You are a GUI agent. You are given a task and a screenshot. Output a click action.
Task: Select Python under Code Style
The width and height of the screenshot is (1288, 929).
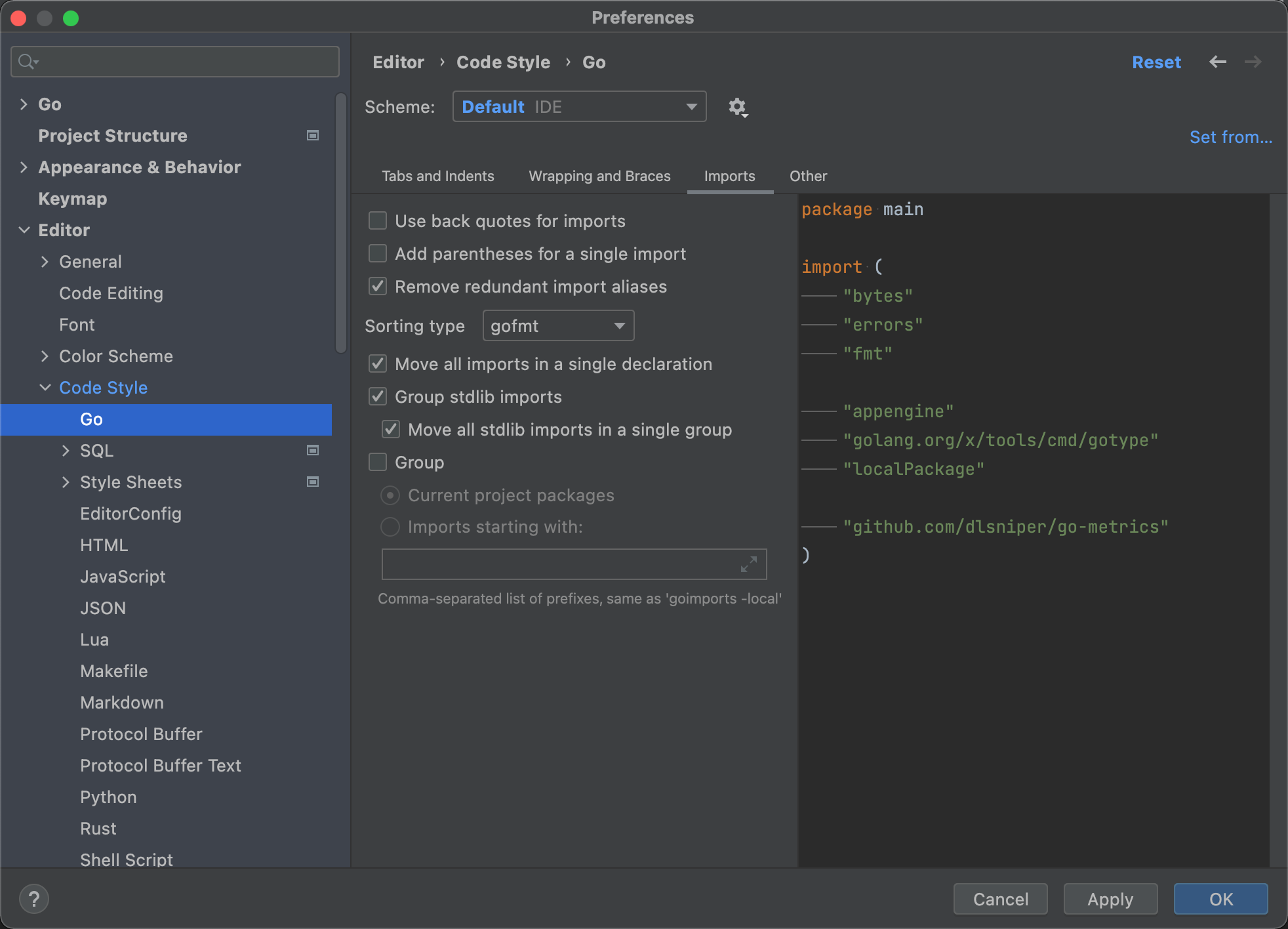coord(108,796)
